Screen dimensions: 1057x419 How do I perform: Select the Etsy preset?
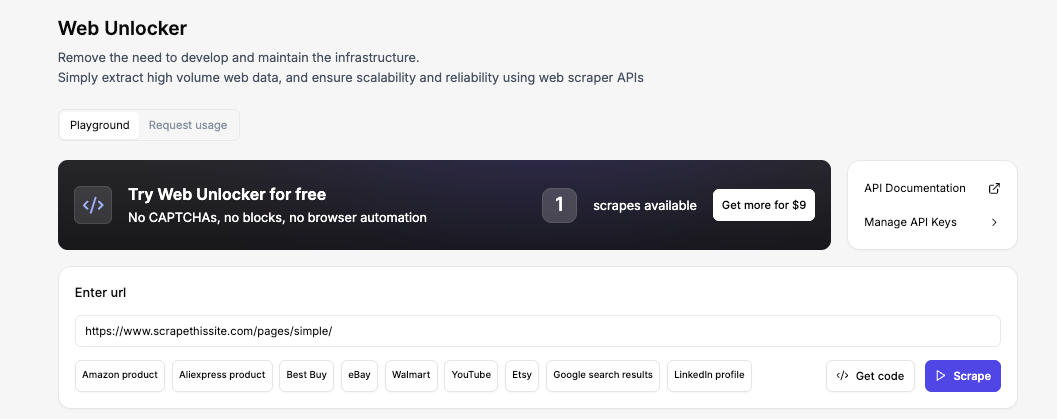(522, 375)
